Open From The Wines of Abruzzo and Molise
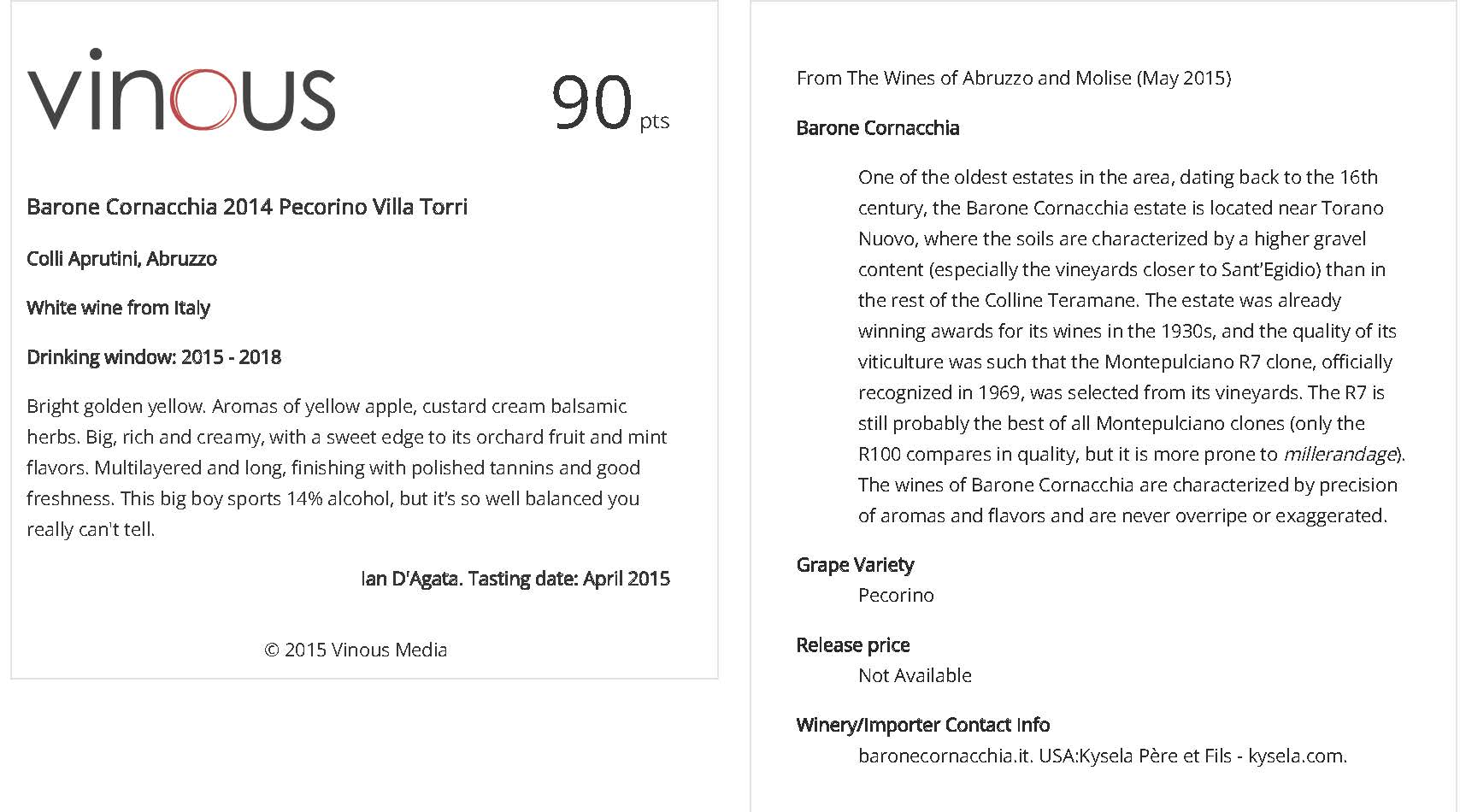This screenshot has height=812, width=1460. (x=1014, y=78)
